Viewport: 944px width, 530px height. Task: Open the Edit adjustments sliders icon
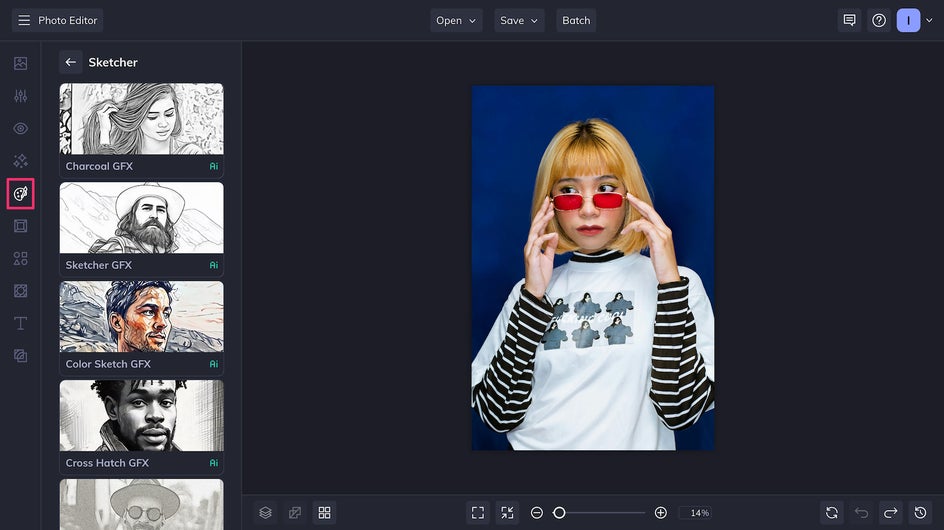point(20,96)
